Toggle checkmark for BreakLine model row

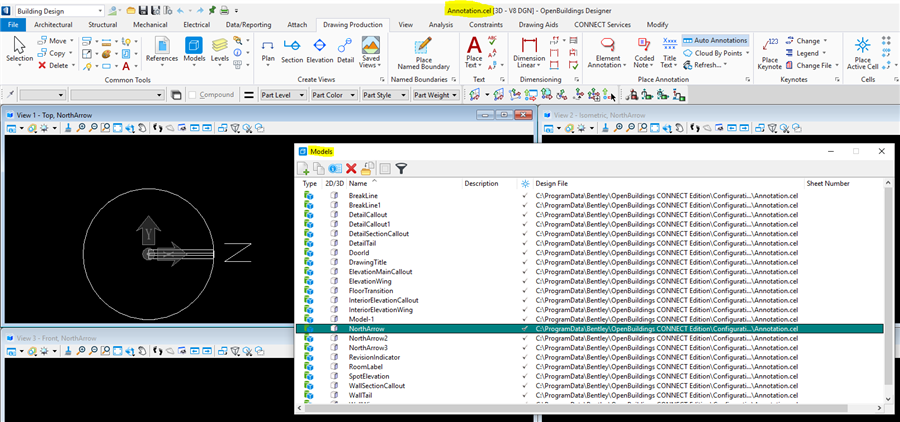525,196
